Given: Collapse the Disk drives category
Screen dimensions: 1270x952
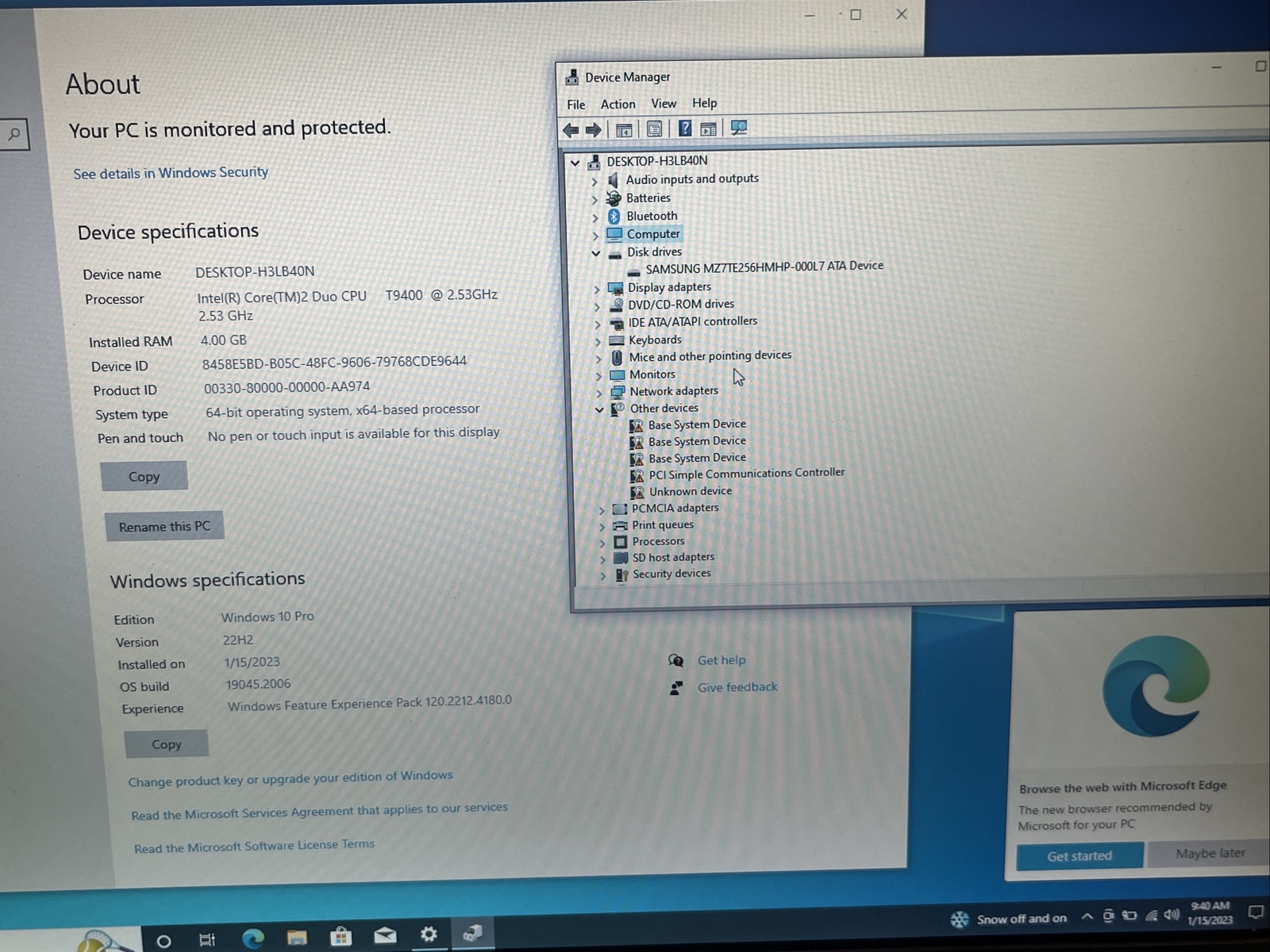Looking at the screenshot, I should click(595, 253).
